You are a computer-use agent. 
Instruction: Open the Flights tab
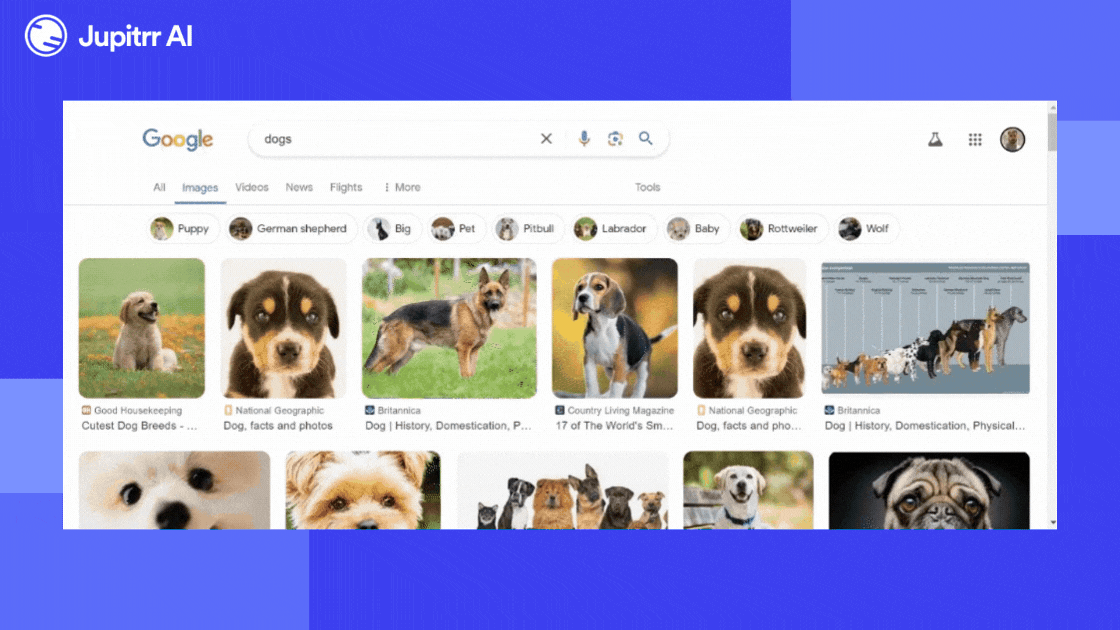pyautogui.click(x=346, y=187)
